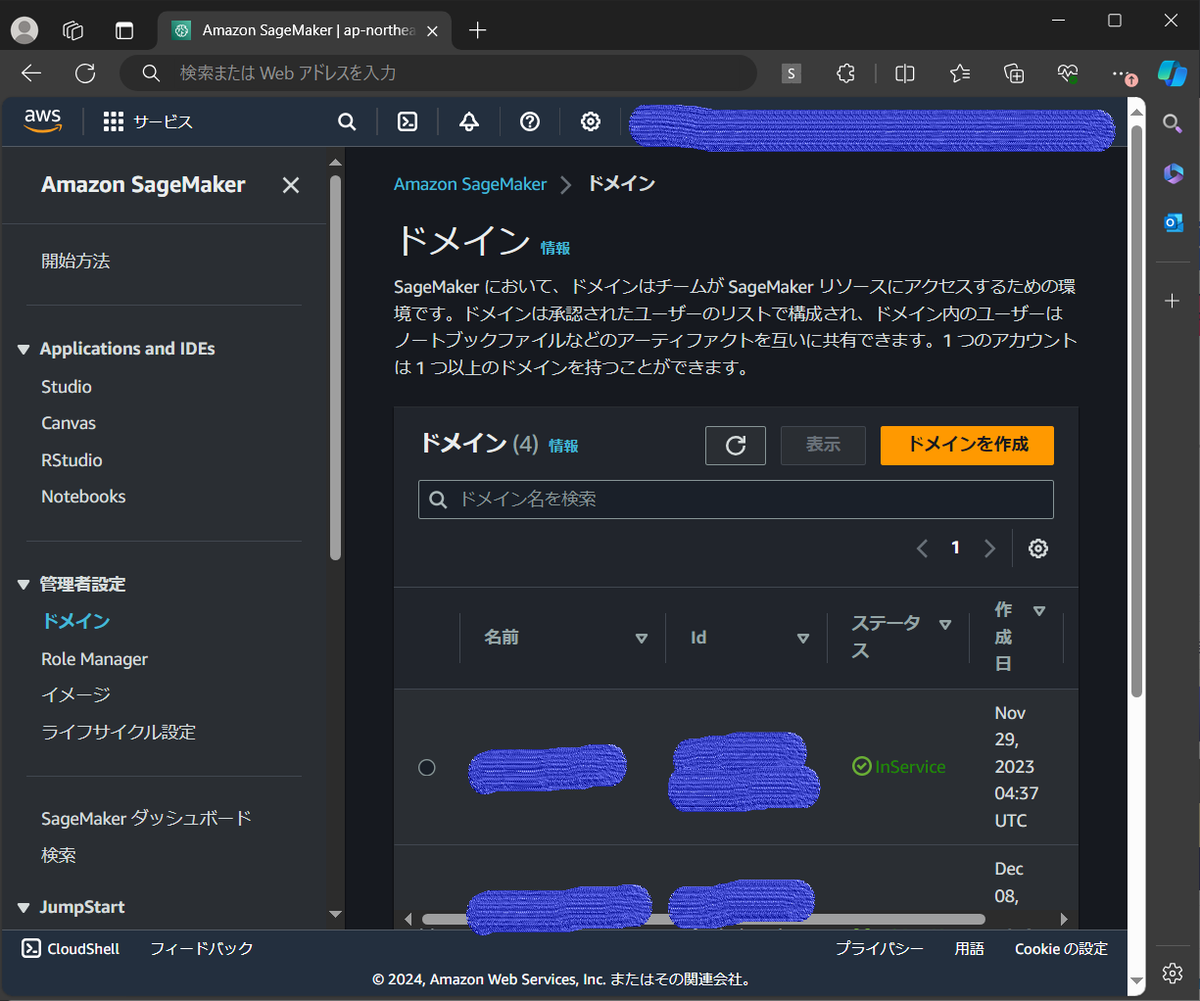1200x1001 pixels.
Task: Open SageMaker ダッシュボード in navigation
Action: 146,818
